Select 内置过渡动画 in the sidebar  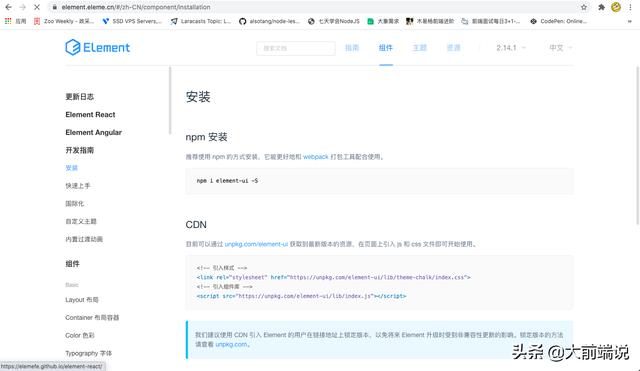click(84, 239)
